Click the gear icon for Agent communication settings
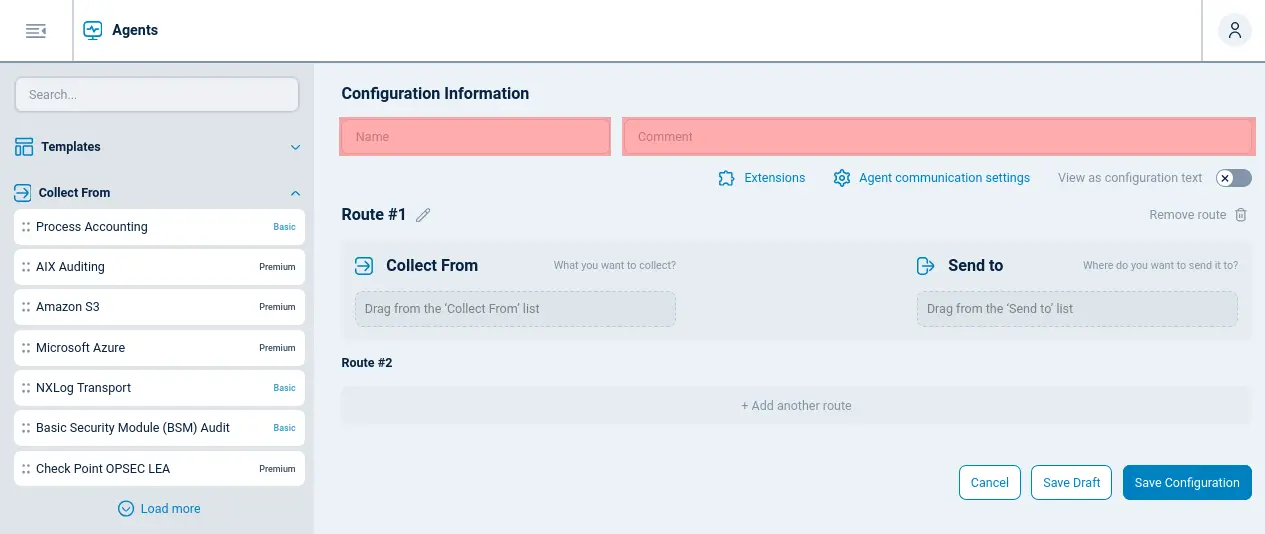 coord(842,178)
